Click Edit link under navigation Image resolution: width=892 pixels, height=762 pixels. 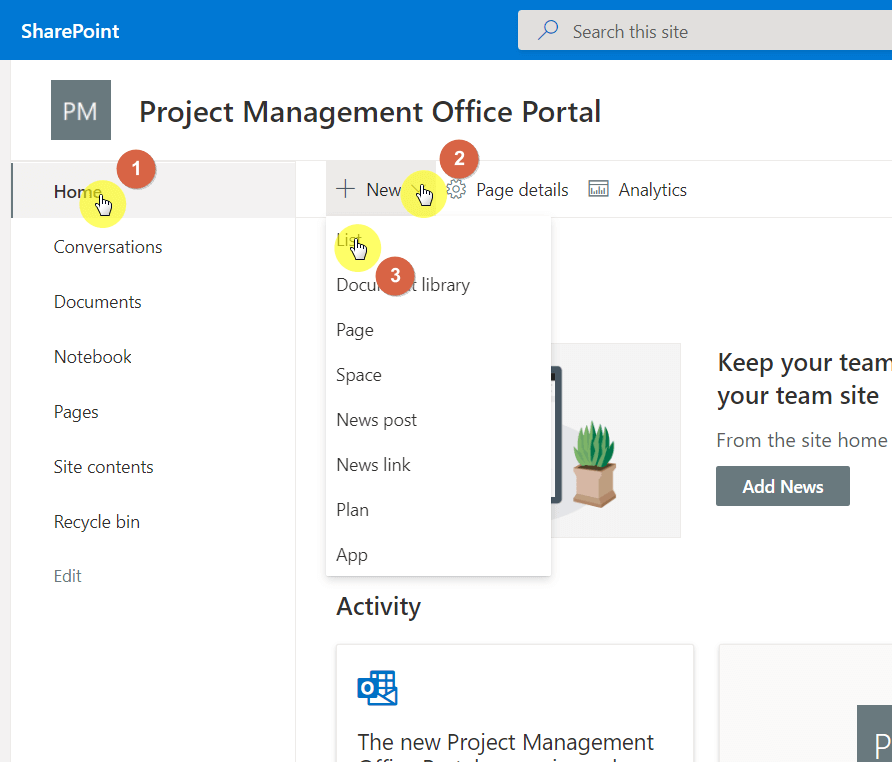[68, 576]
